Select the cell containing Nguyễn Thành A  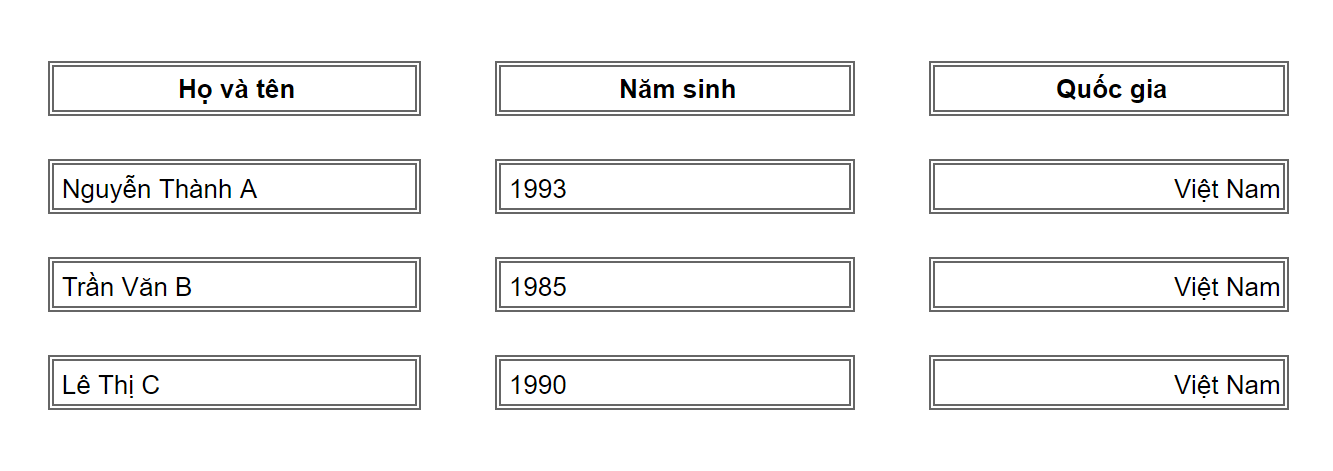point(234,187)
